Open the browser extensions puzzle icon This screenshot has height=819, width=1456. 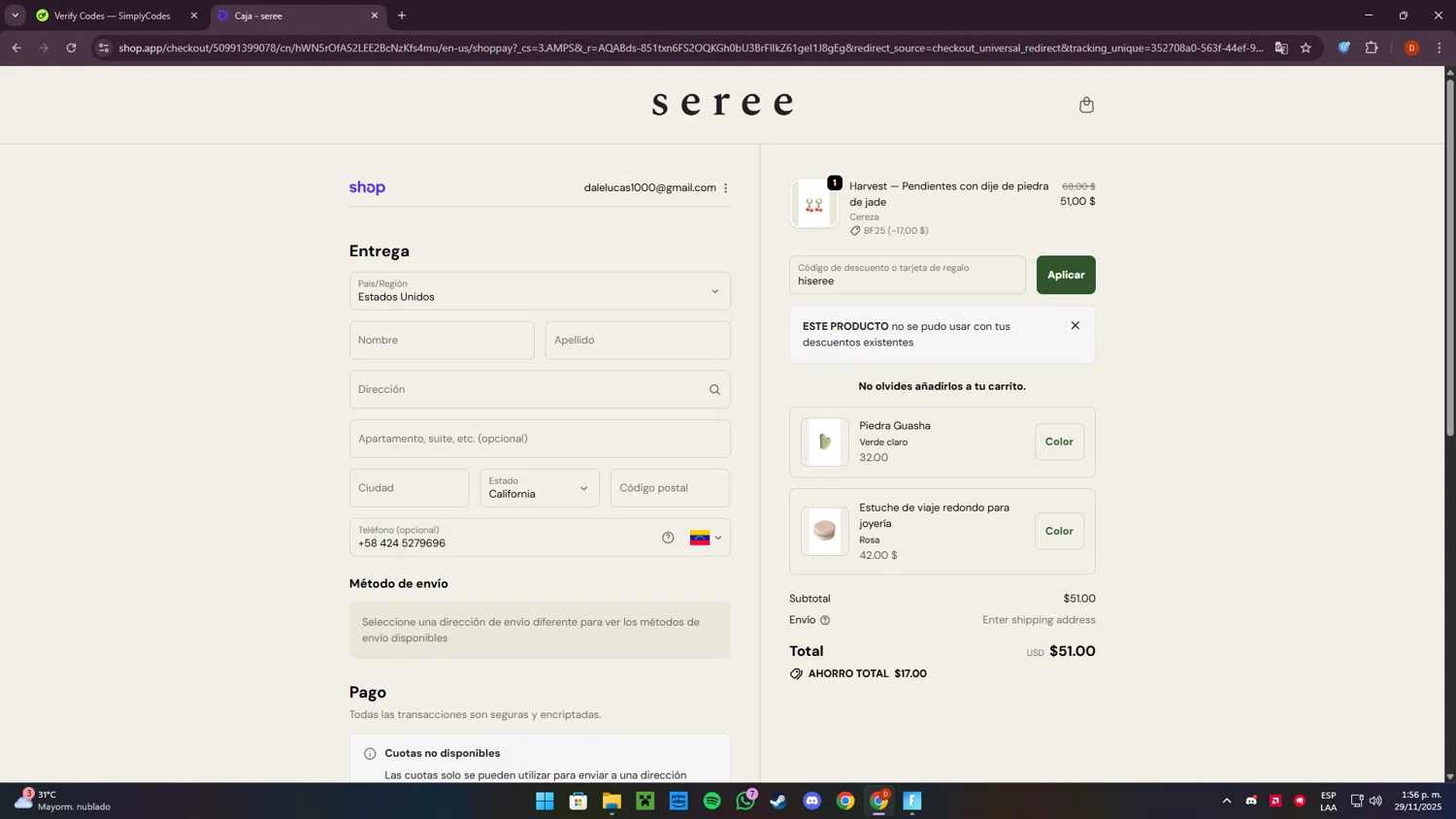[1372, 48]
